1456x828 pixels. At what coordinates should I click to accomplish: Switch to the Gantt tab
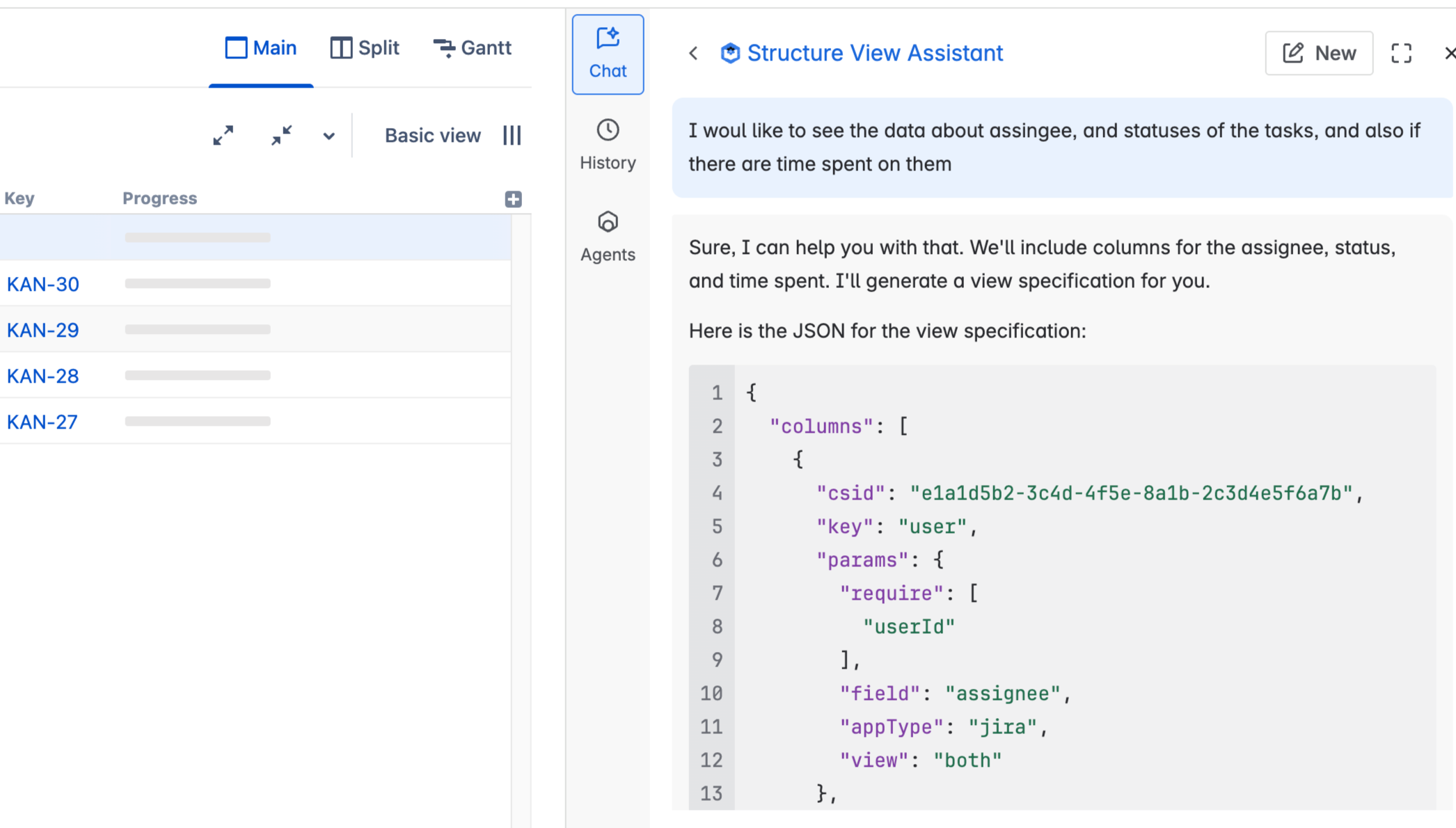(473, 48)
